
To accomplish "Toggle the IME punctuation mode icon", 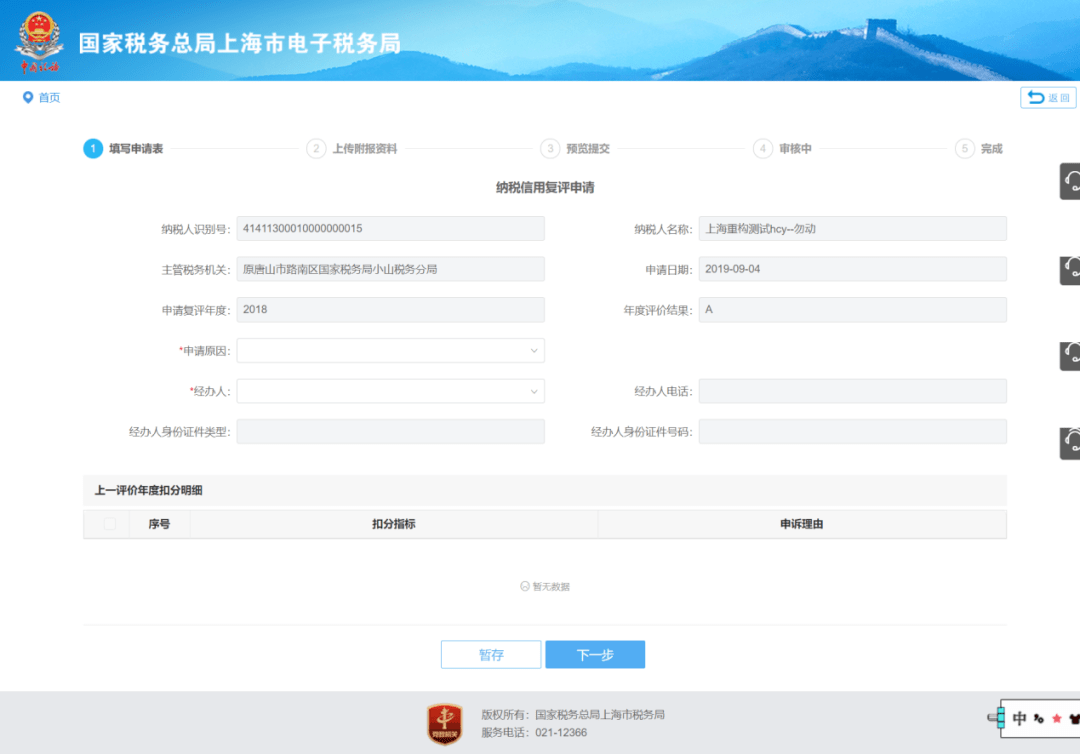I will [1039, 719].
